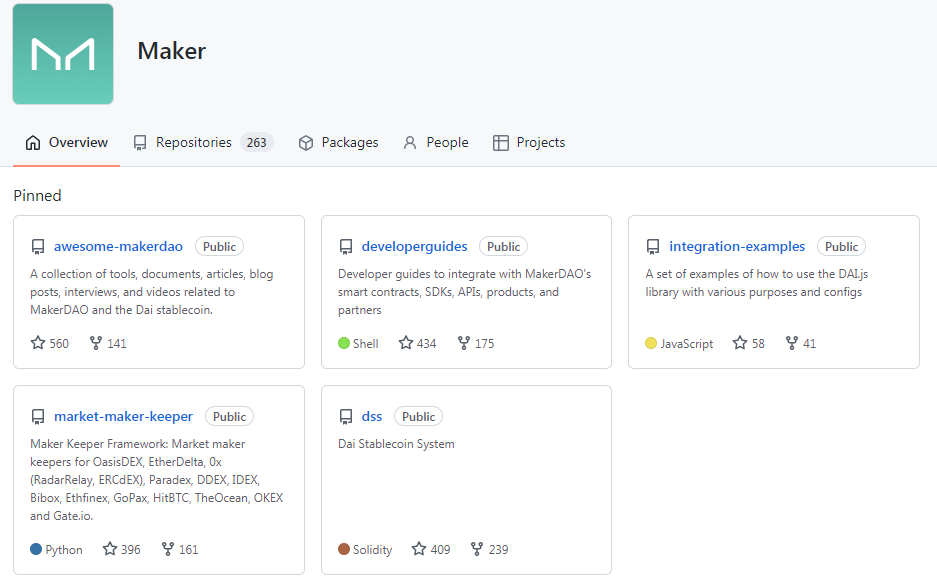The width and height of the screenshot is (937, 587).
Task: Click the Maker organization avatar logo
Action: 63,54
